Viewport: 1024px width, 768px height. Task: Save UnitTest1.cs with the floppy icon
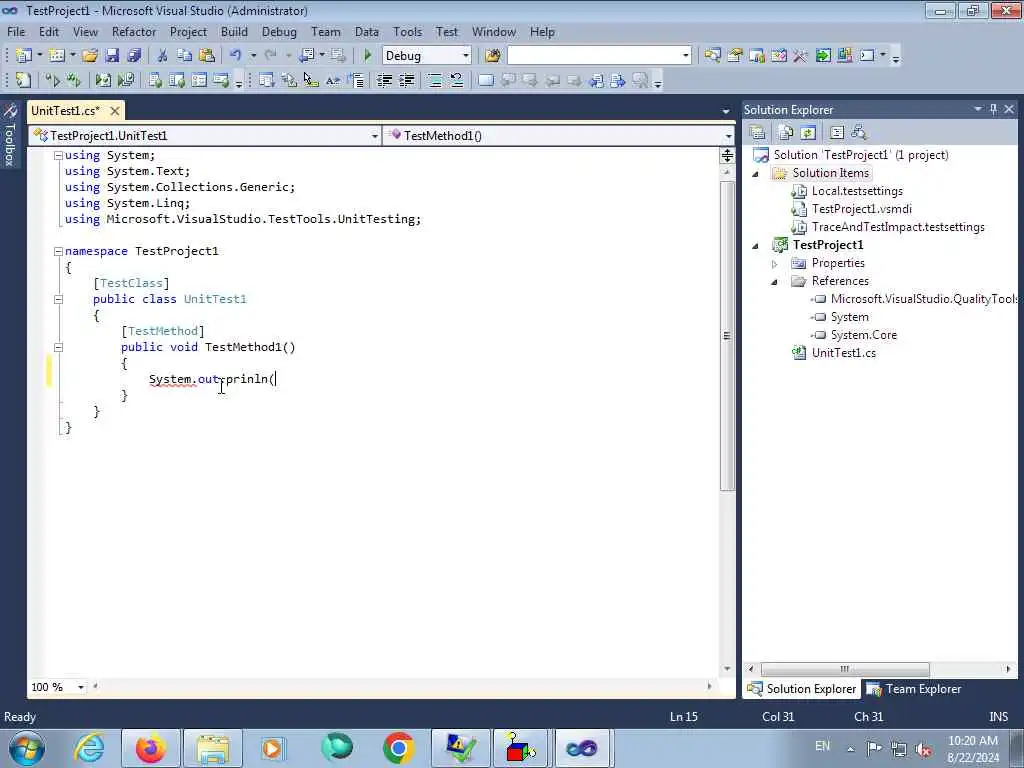[112, 56]
